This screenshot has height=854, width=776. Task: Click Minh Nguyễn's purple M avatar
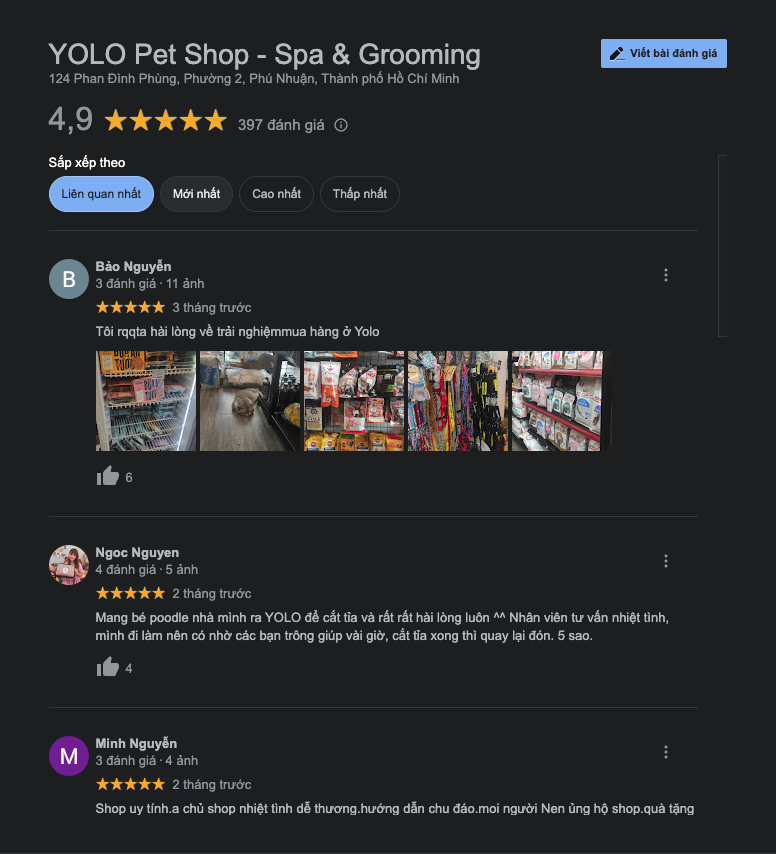(69, 756)
